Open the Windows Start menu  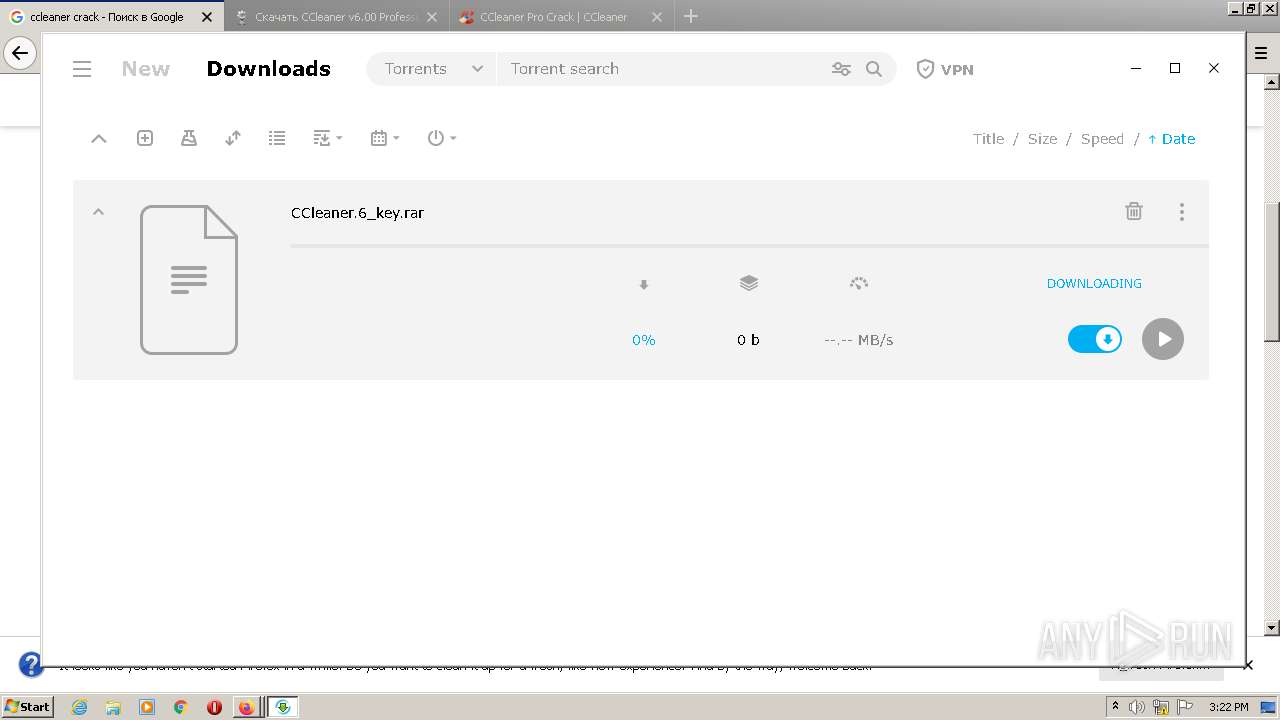27,706
